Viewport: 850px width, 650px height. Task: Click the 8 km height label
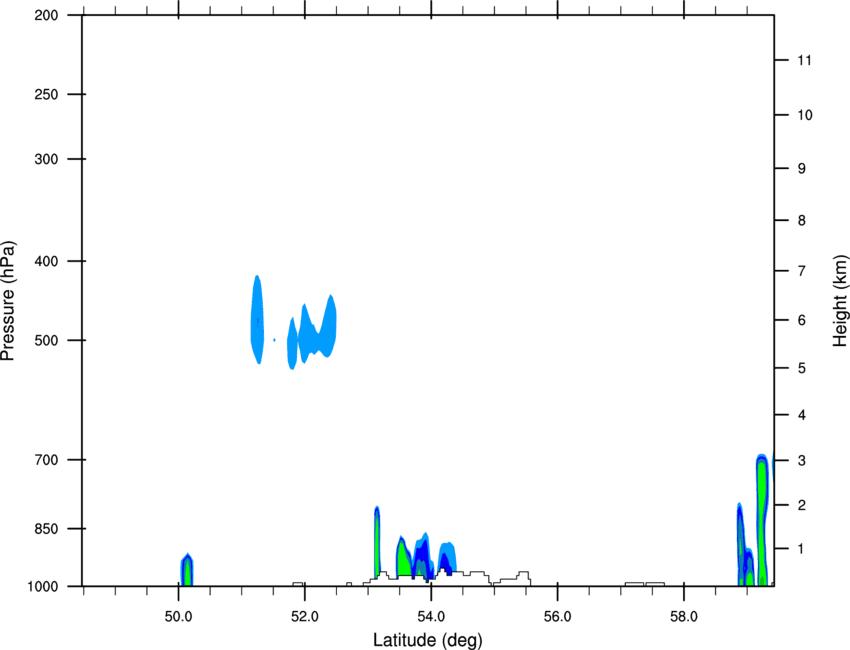(802, 221)
